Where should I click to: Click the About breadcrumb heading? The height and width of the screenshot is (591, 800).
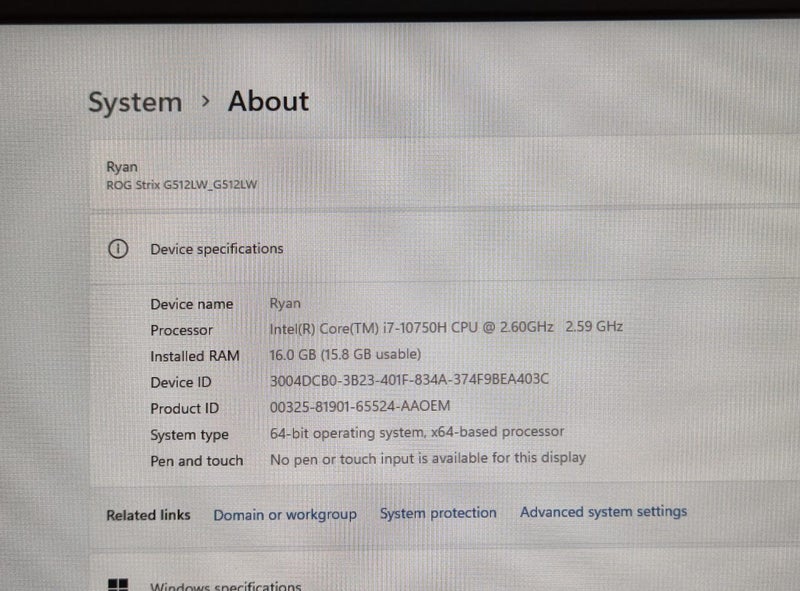[268, 101]
